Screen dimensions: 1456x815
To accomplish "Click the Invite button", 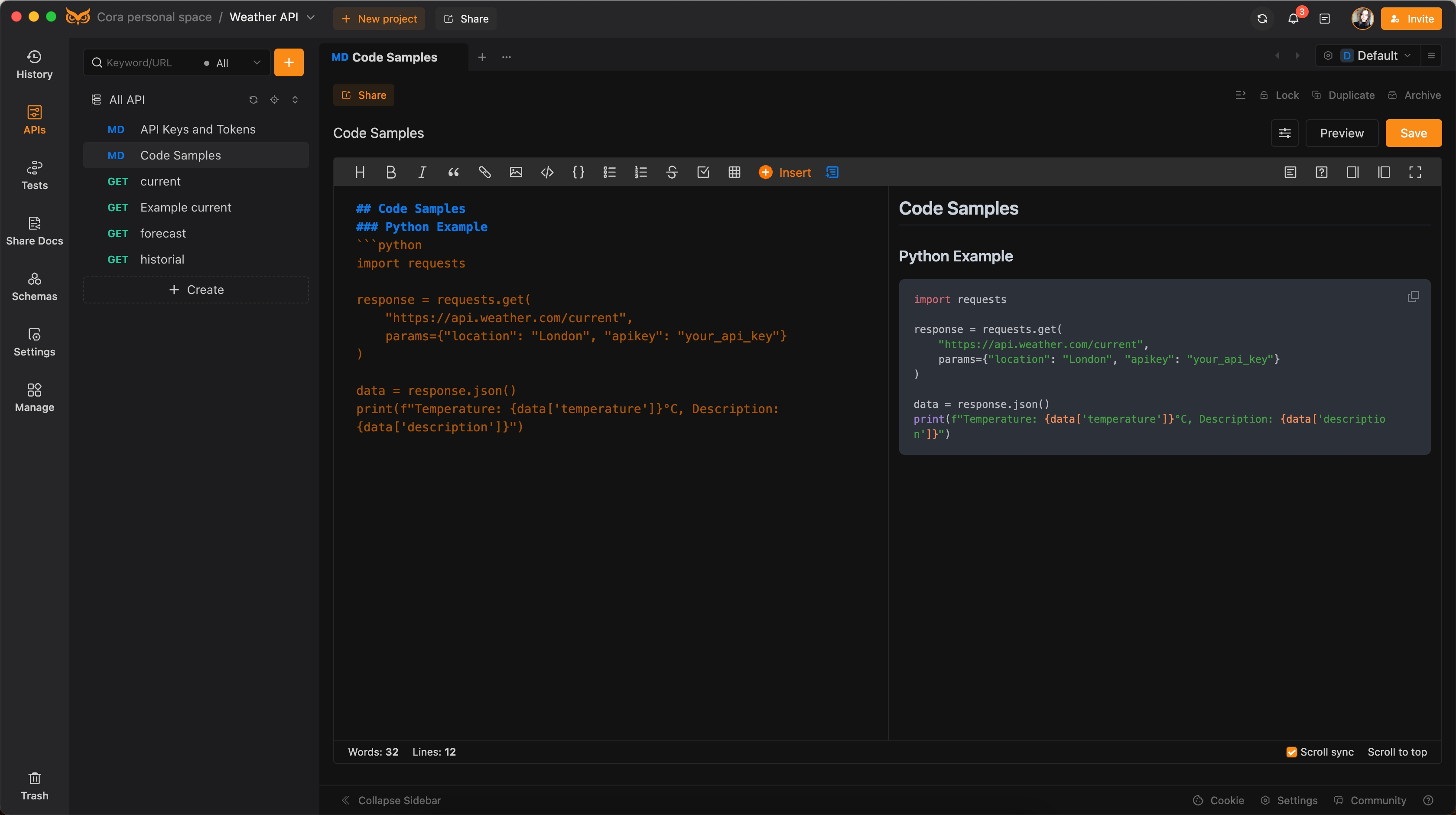I will point(1411,19).
